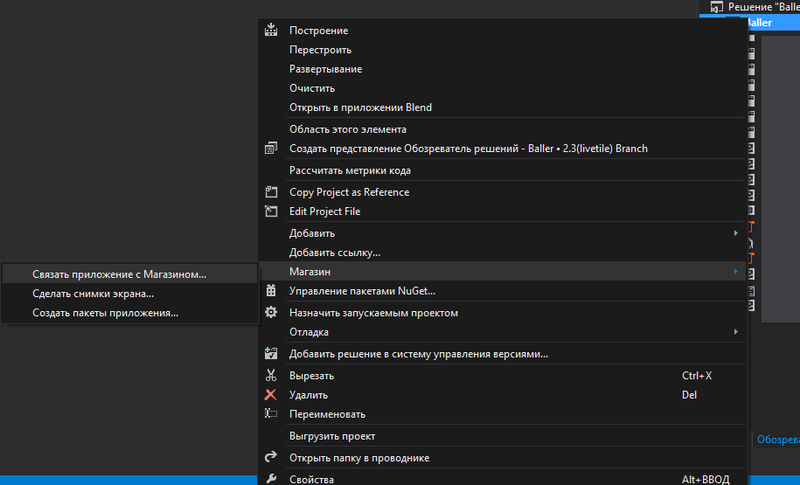This screenshot has width=800, height=485.
Task: Choose Copy Project as Reference
Action: tap(503, 192)
